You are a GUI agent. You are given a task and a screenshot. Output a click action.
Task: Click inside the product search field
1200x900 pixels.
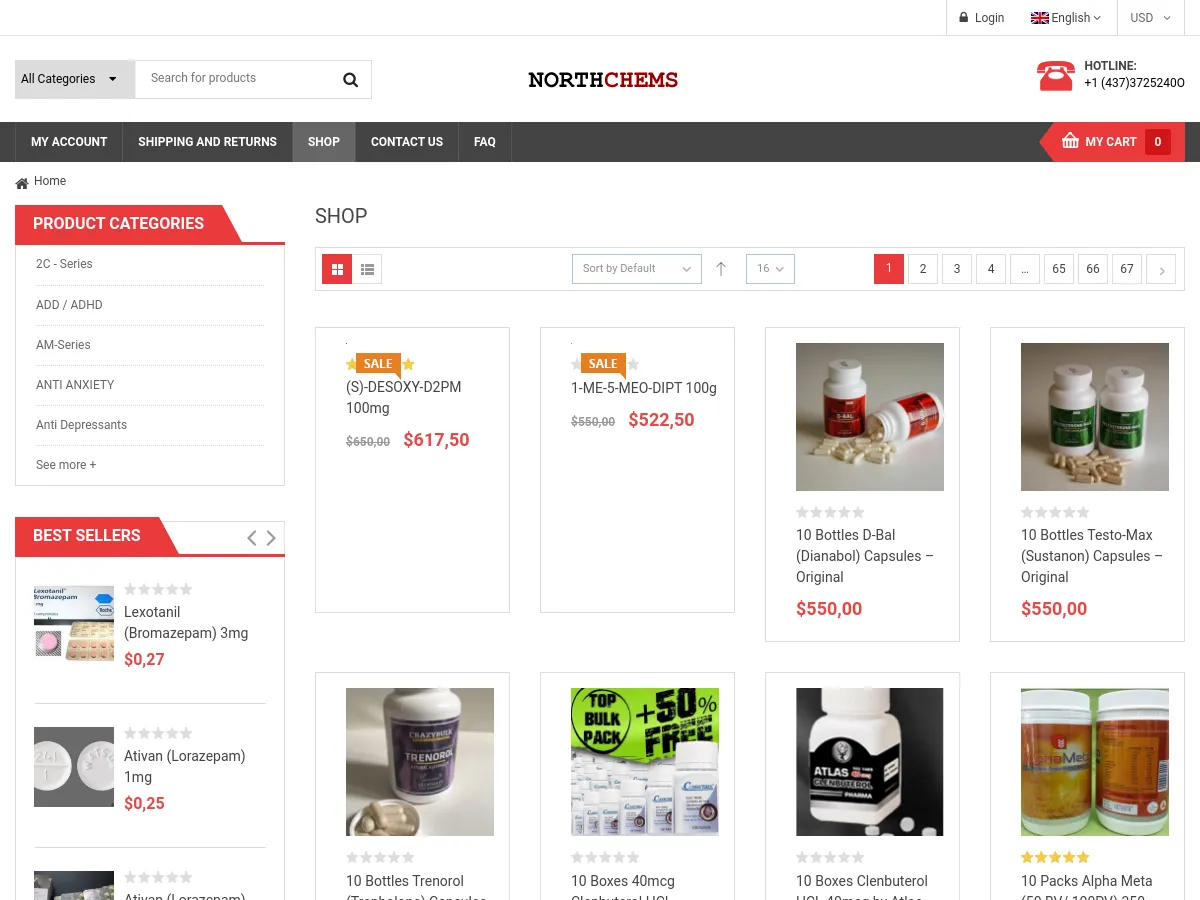(240, 78)
